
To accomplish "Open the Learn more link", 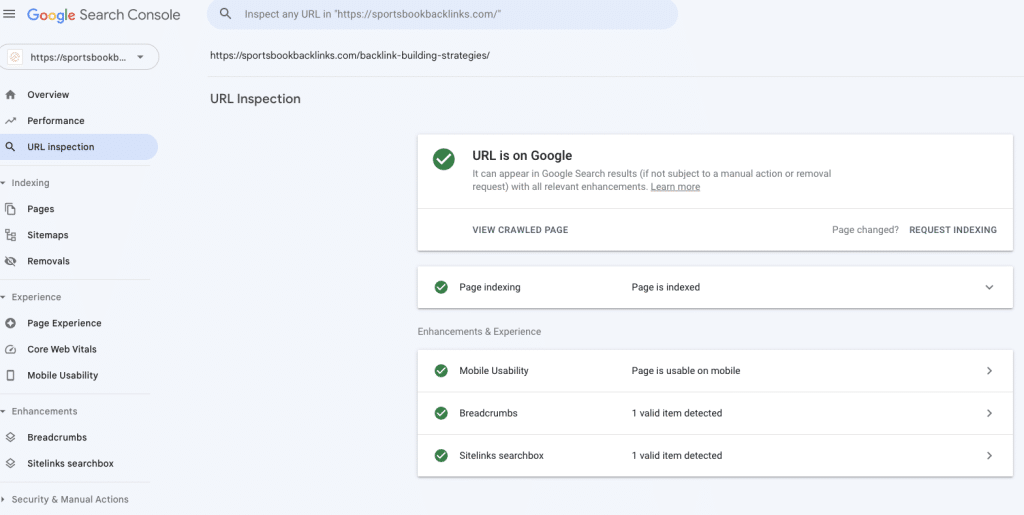I will pyautogui.click(x=675, y=187).
